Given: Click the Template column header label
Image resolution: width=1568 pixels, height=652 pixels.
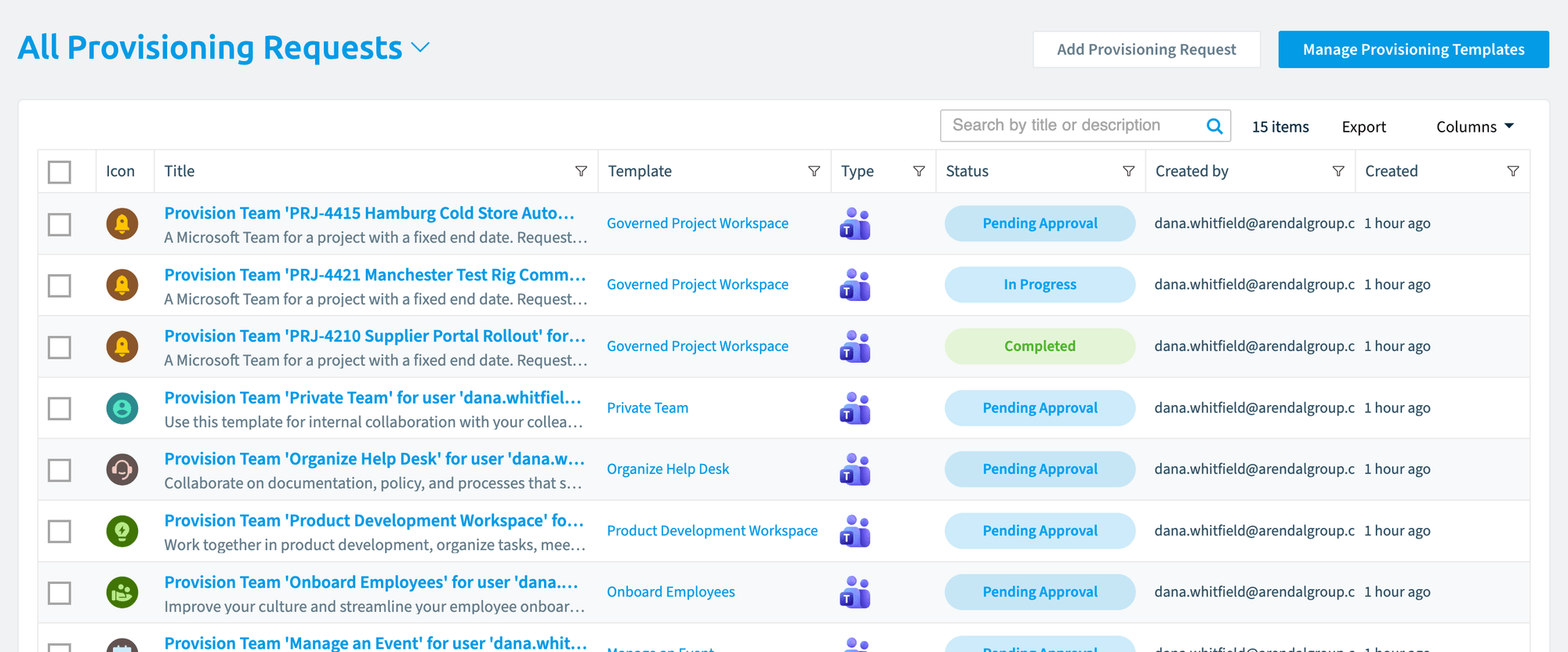Looking at the screenshot, I should 640,171.
